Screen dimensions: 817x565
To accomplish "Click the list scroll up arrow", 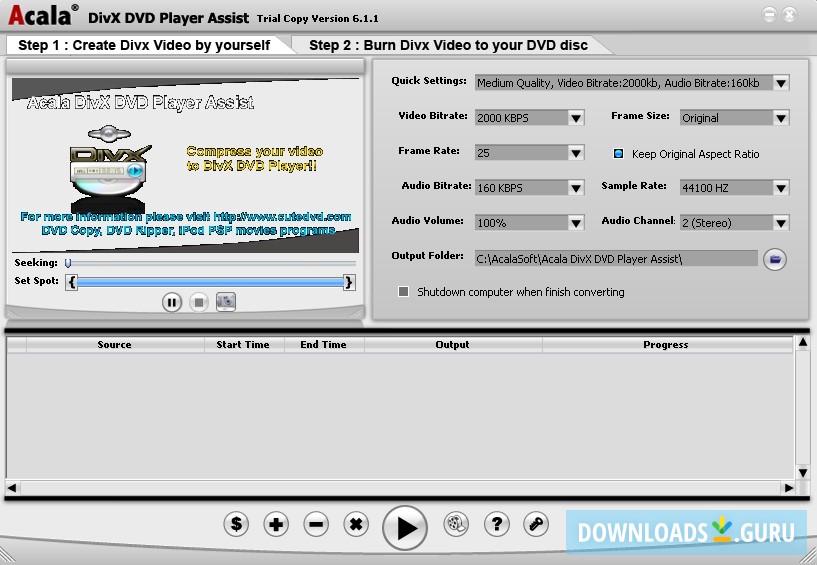I will coord(803,342).
